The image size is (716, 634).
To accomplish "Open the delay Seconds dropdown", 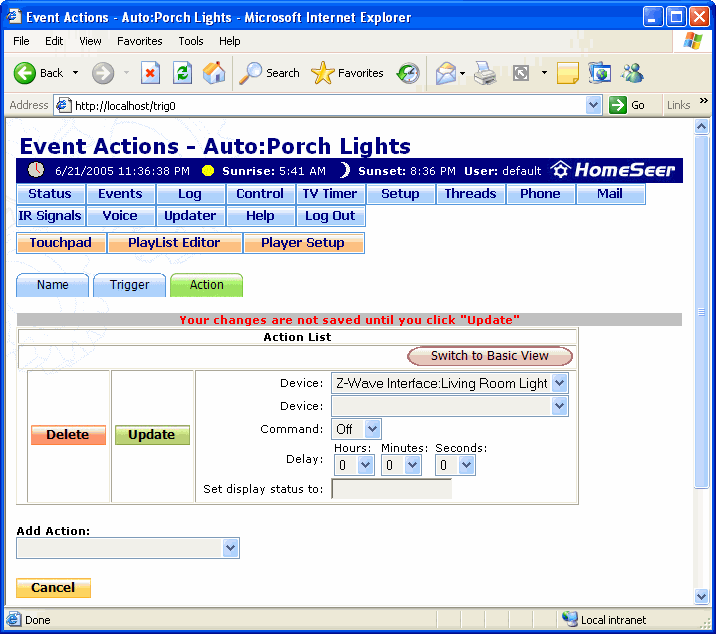I will pyautogui.click(x=466, y=465).
